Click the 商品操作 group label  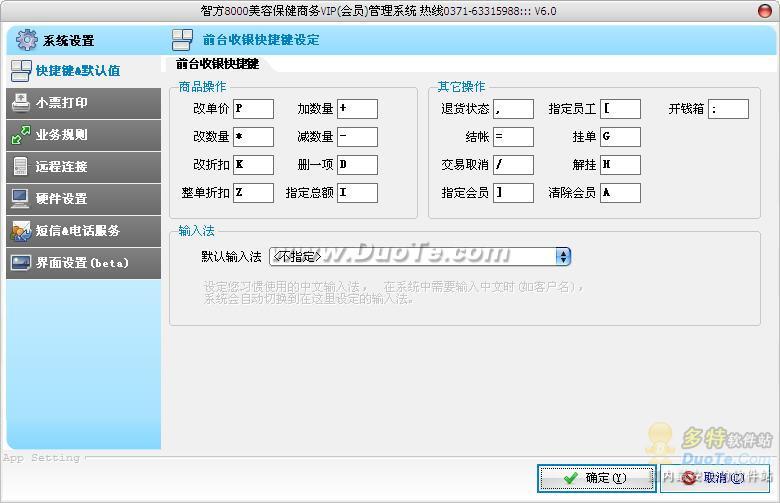coord(202,87)
